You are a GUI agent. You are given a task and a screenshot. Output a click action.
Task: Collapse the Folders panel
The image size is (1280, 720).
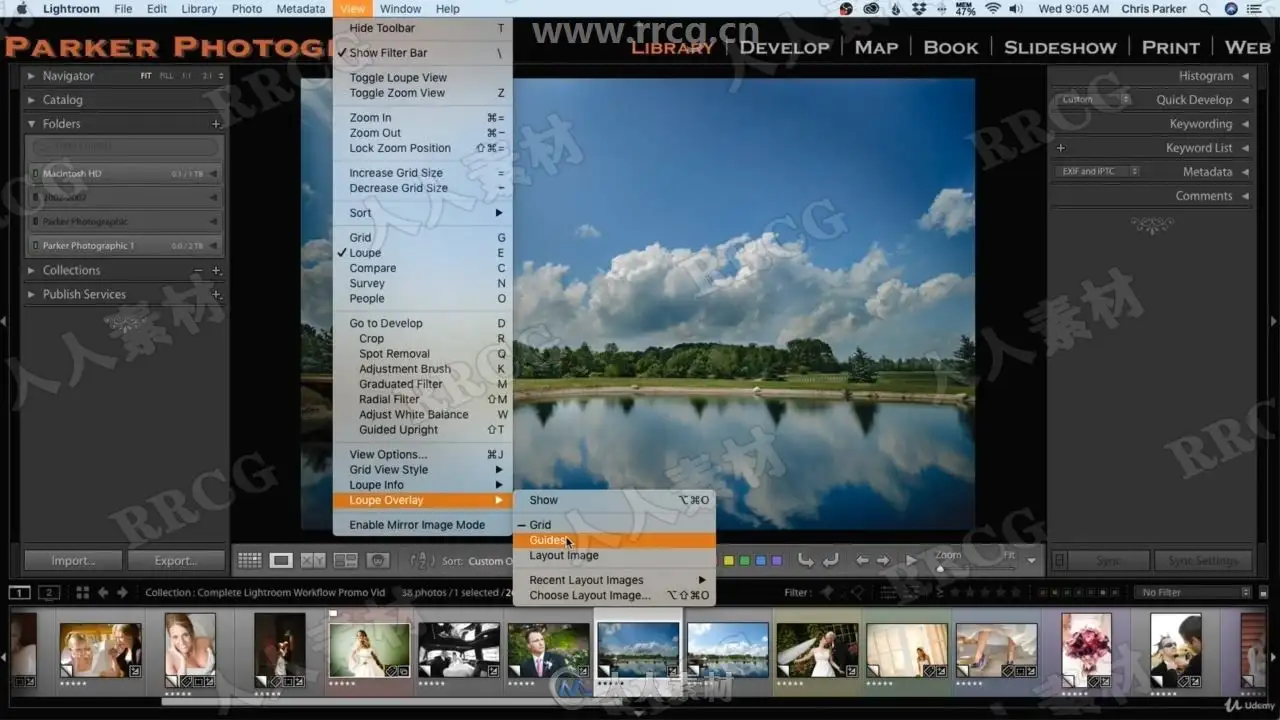pyautogui.click(x=31, y=124)
